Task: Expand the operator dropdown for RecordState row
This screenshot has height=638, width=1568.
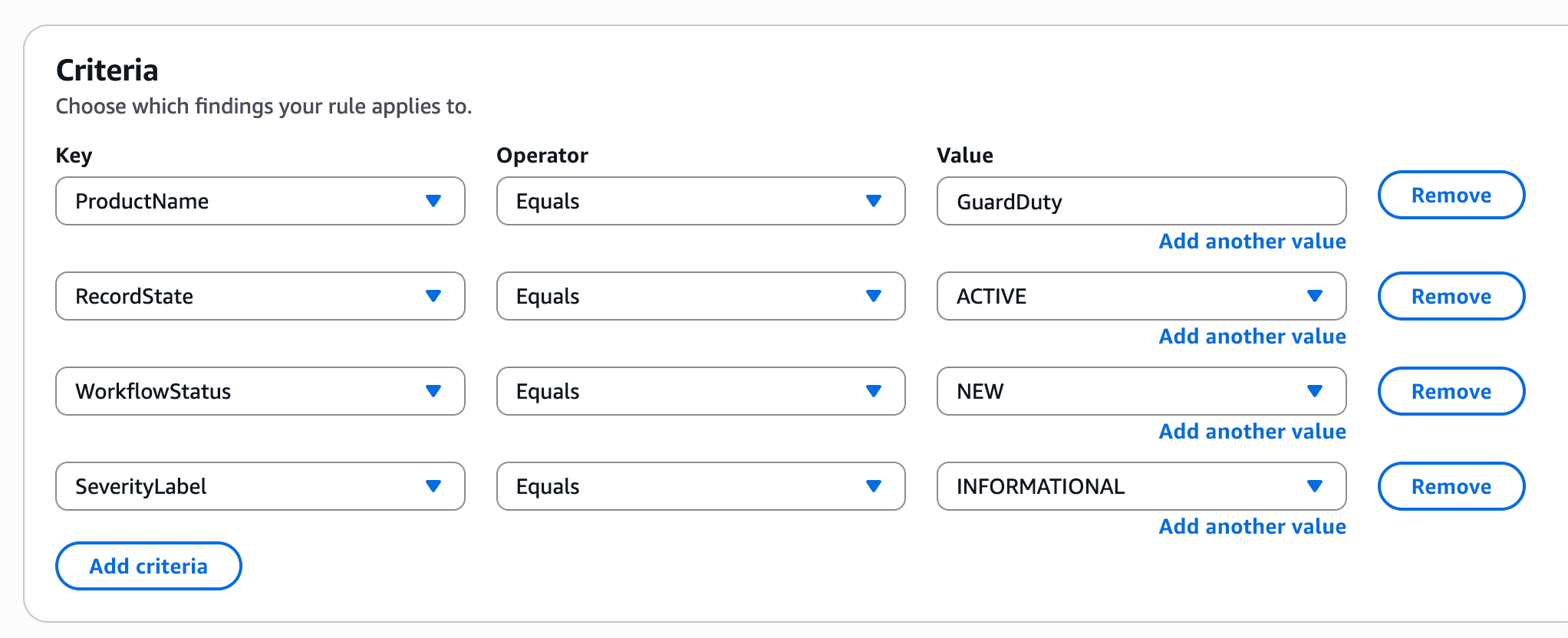Action: (700, 296)
